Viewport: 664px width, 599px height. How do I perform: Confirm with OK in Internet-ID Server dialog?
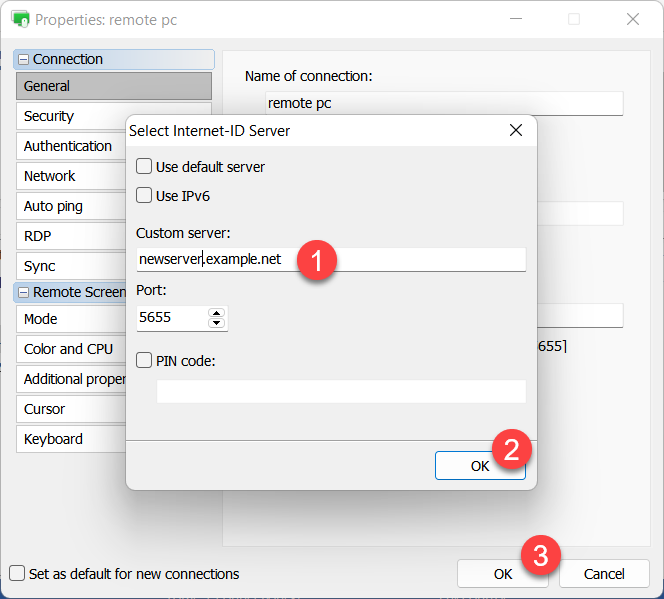tap(479, 465)
